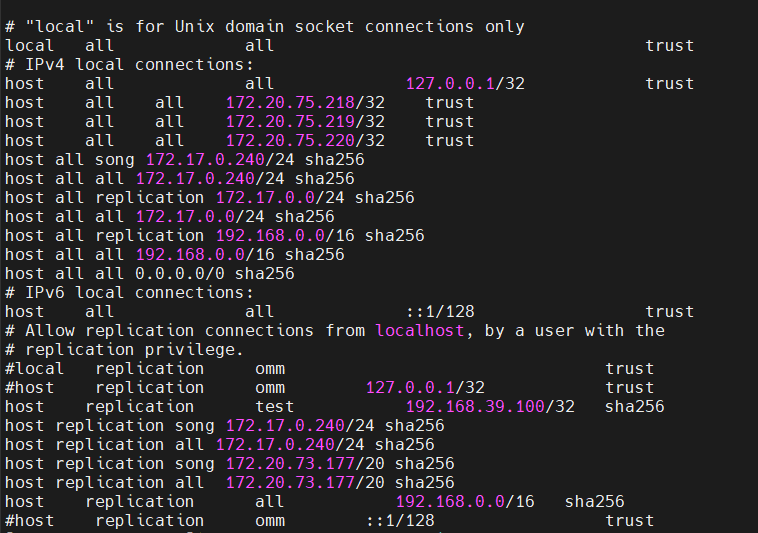Click the highlighted word localhost
758x533 pixels.
[420, 330]
